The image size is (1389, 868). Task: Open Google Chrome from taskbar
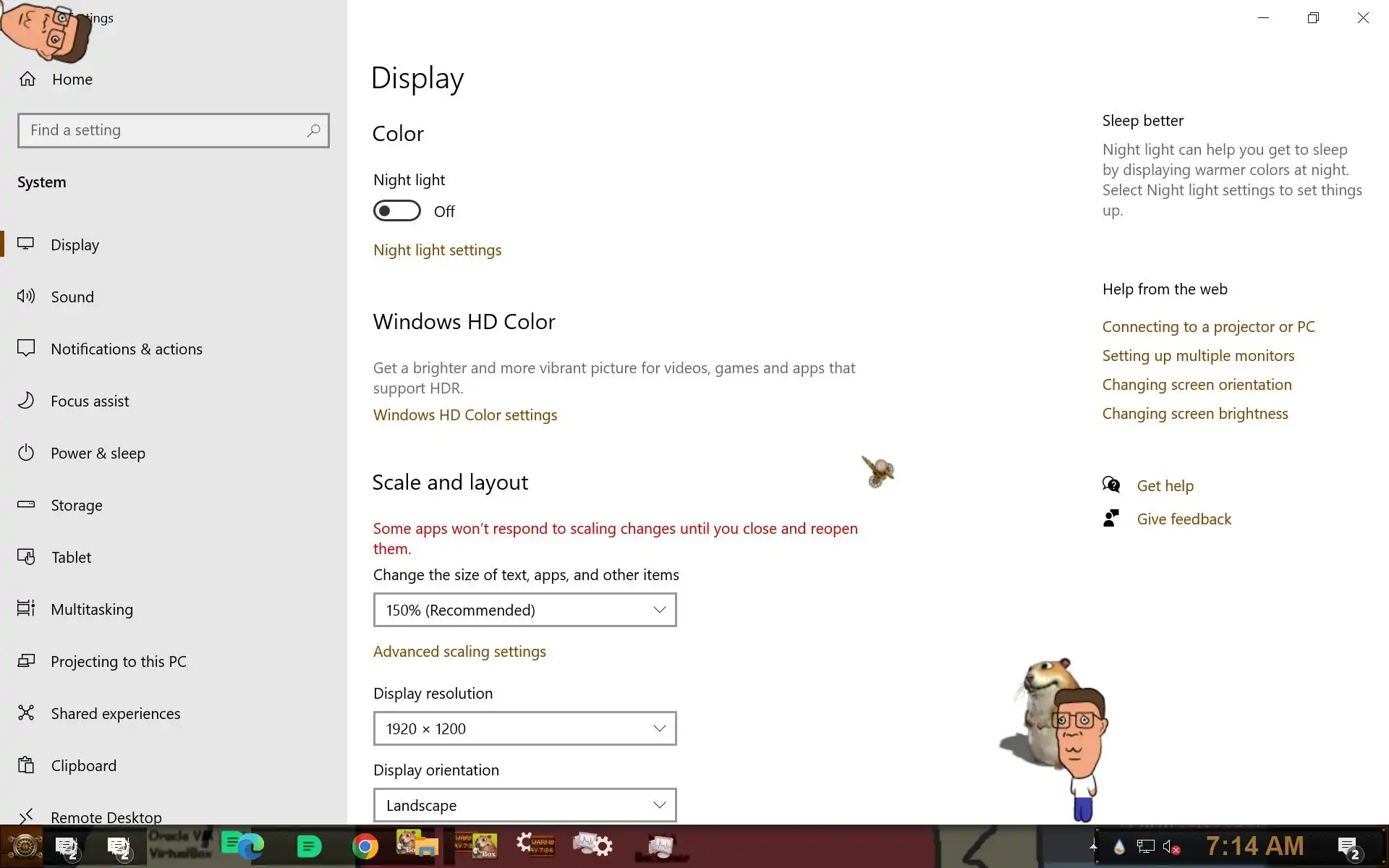[365, 846]
